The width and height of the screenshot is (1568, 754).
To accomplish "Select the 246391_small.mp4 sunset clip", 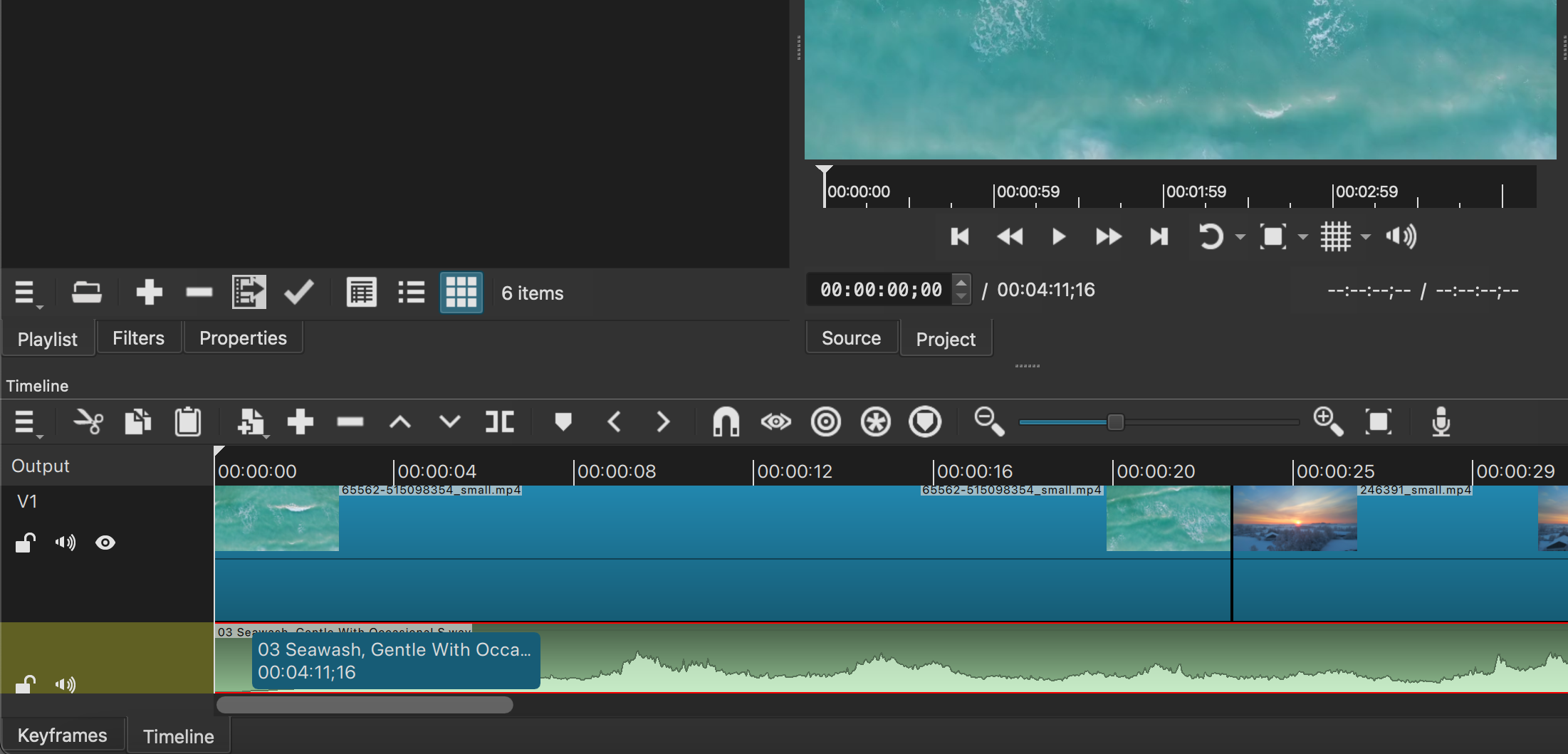I will pos(1400,554).
